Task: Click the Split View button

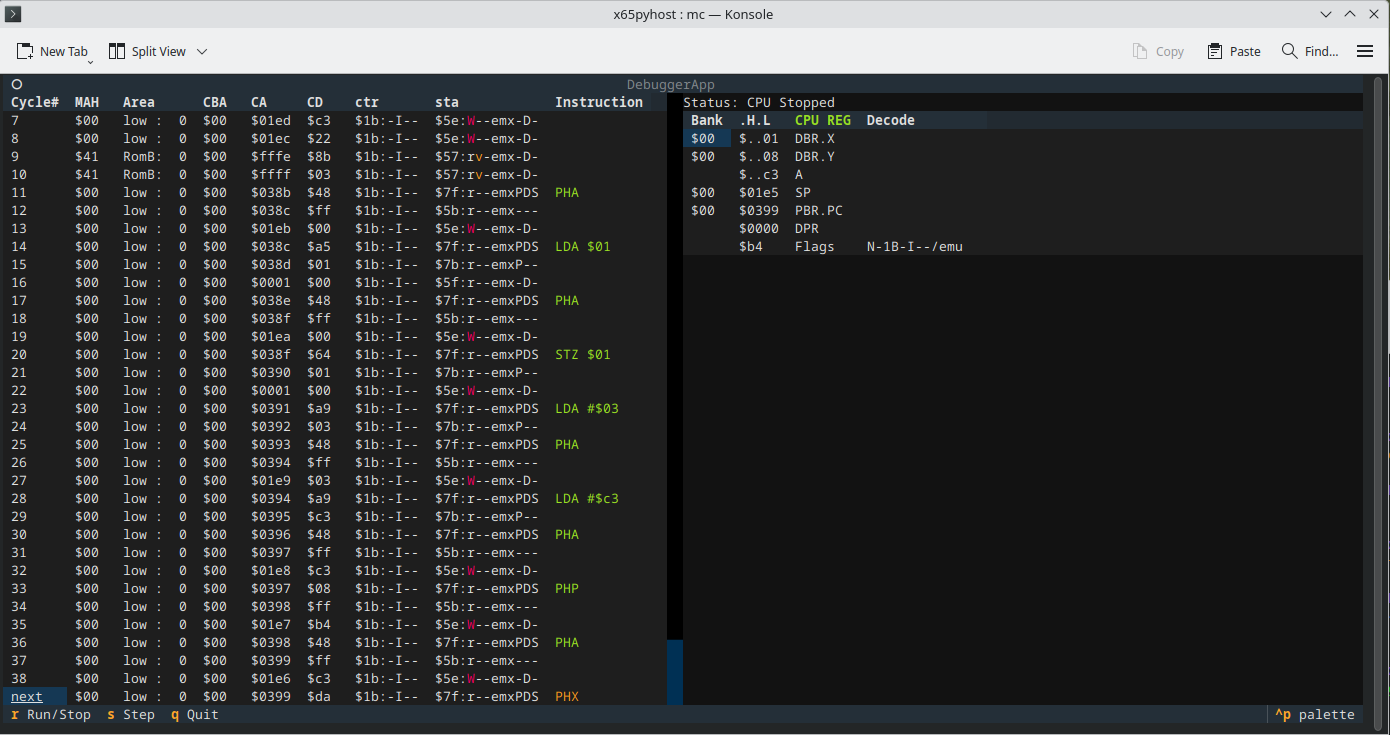Action: (147, 51)
